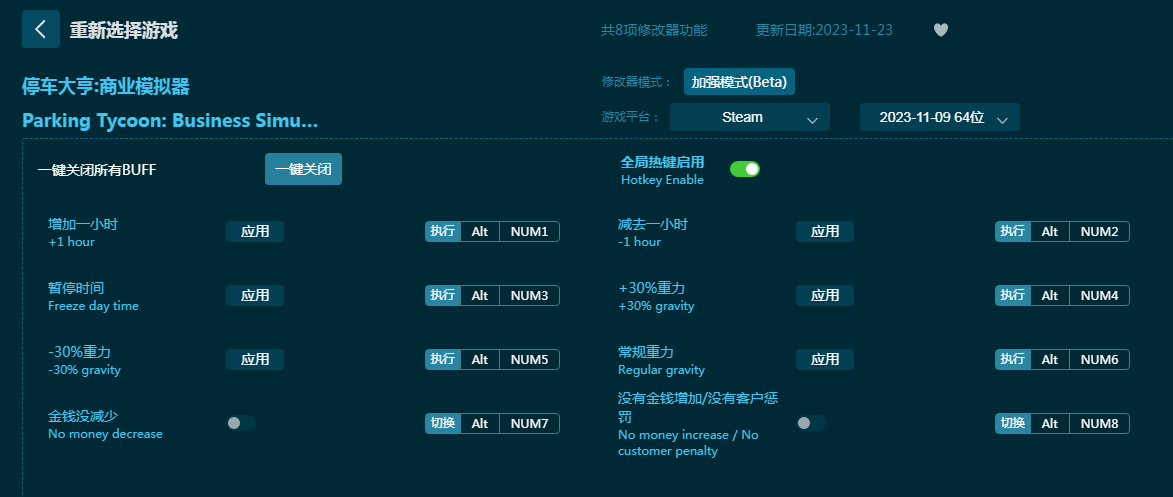Enable No money increase / customer penalty toggle
The width and height of the screenshot is (1173, 497).
810,423
